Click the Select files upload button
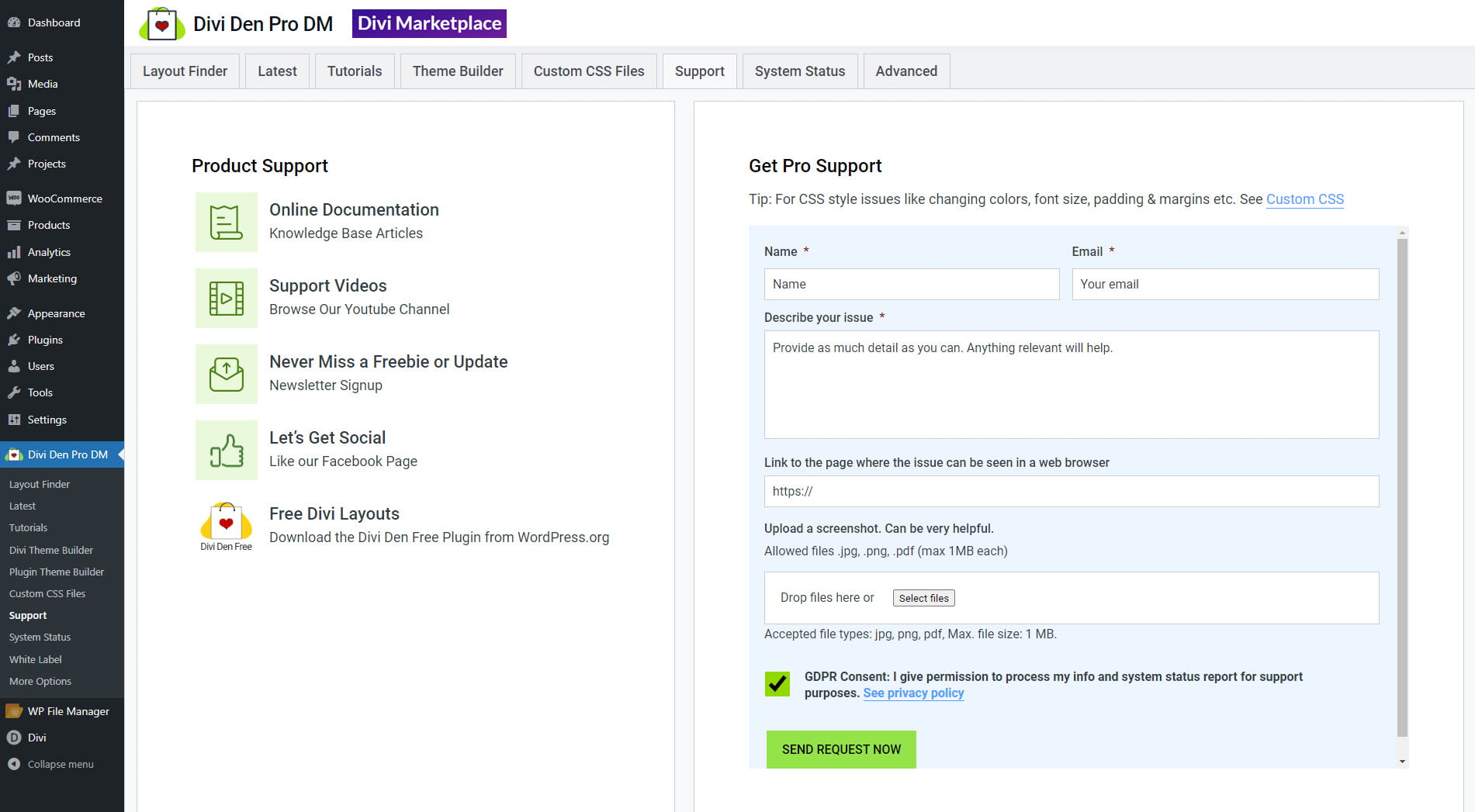 (x=923, y=598)
